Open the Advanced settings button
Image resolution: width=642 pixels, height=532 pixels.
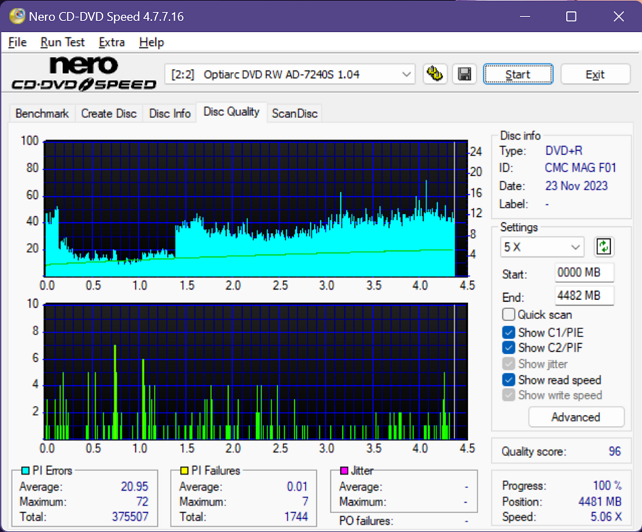576,417
